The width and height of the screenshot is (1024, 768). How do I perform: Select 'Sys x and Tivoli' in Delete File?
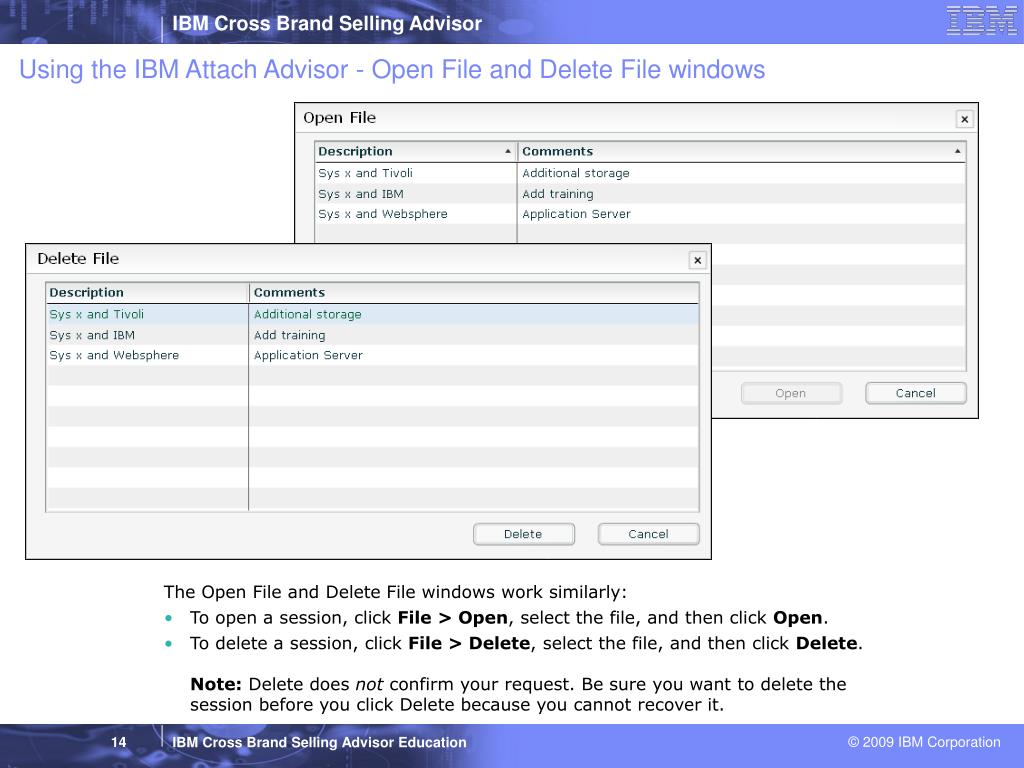97,314
